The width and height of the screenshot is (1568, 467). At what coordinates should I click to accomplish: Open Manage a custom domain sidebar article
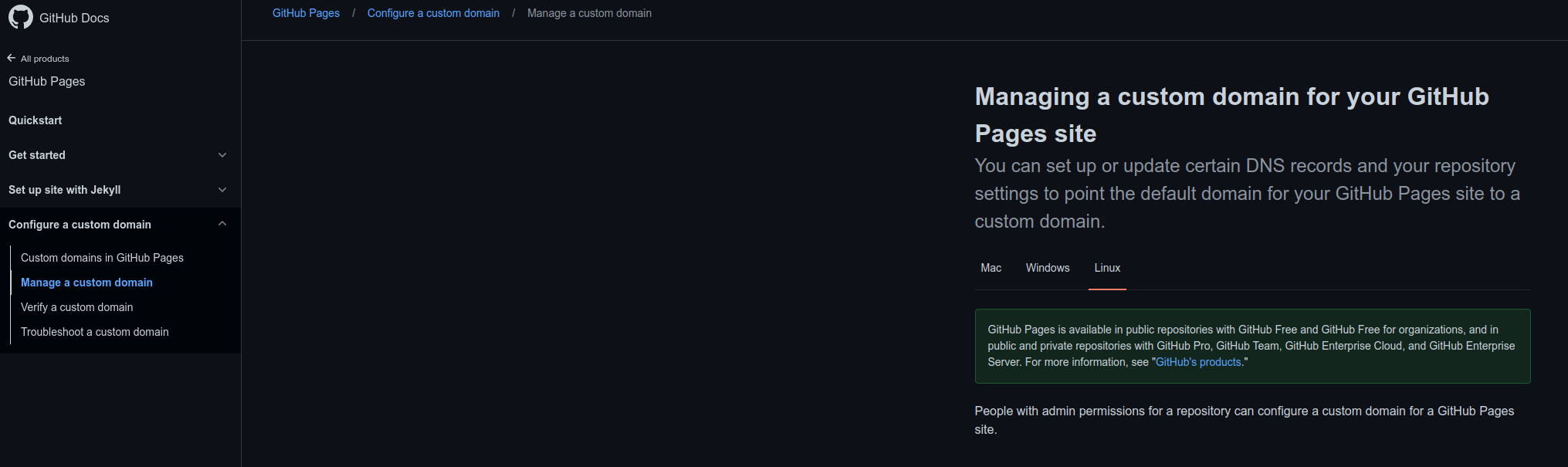click(86, 283)
